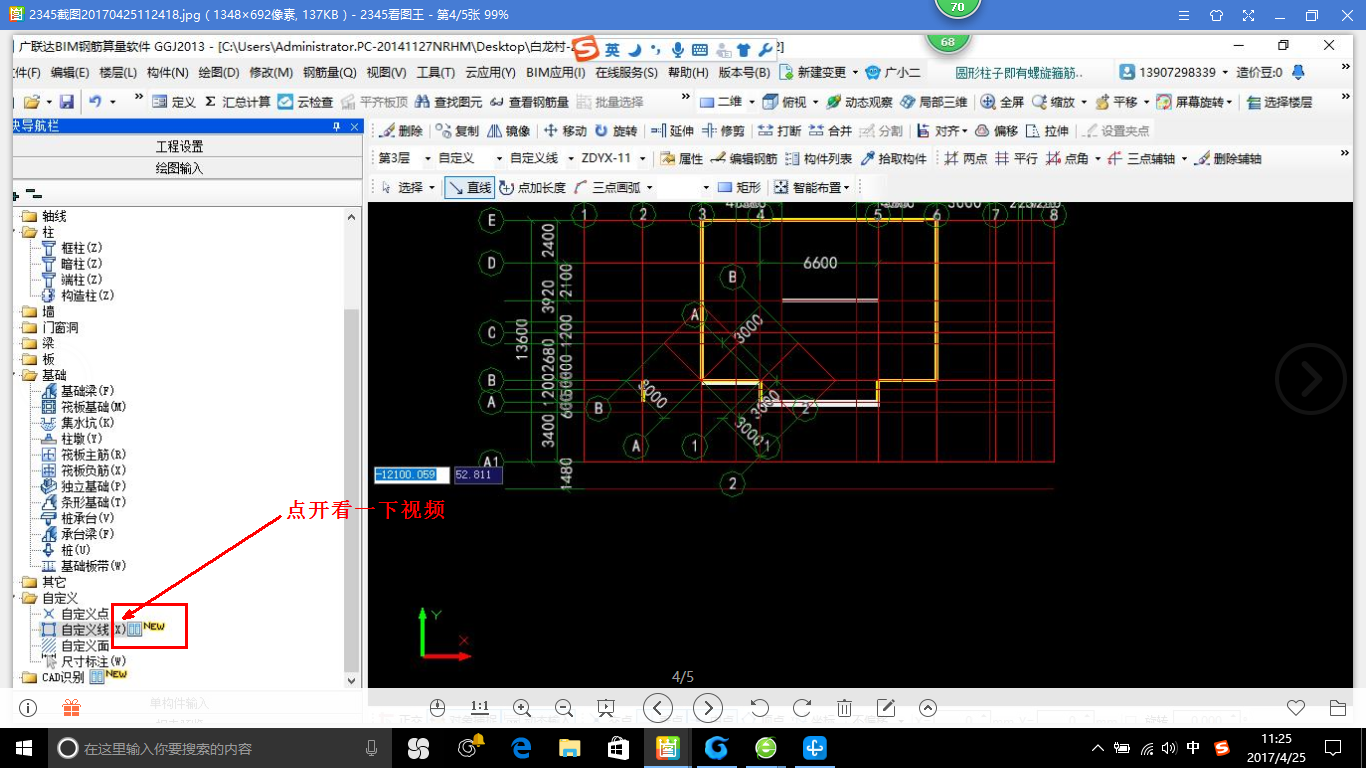
Task: Switch to the 绘图输入 navigation tab
Action: (180, 168)
